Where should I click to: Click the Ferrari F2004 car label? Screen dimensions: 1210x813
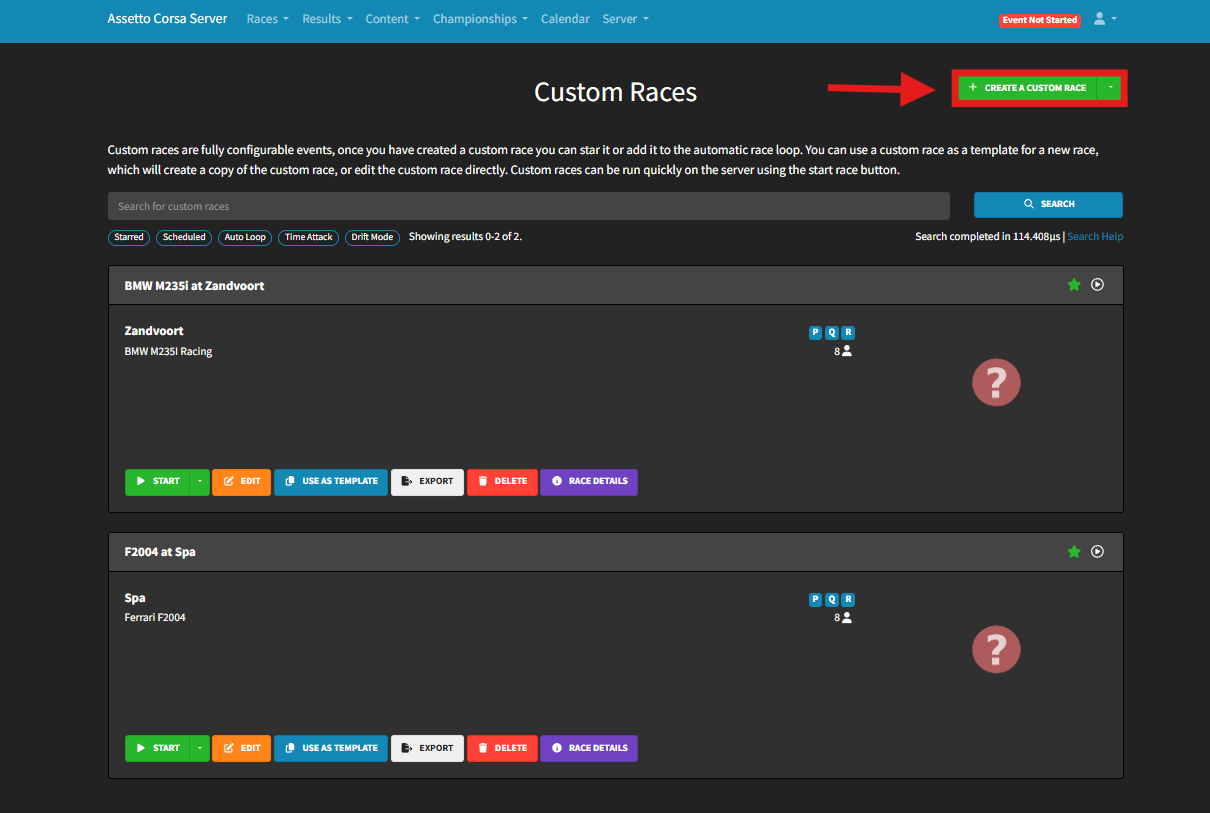pos(155,618)
